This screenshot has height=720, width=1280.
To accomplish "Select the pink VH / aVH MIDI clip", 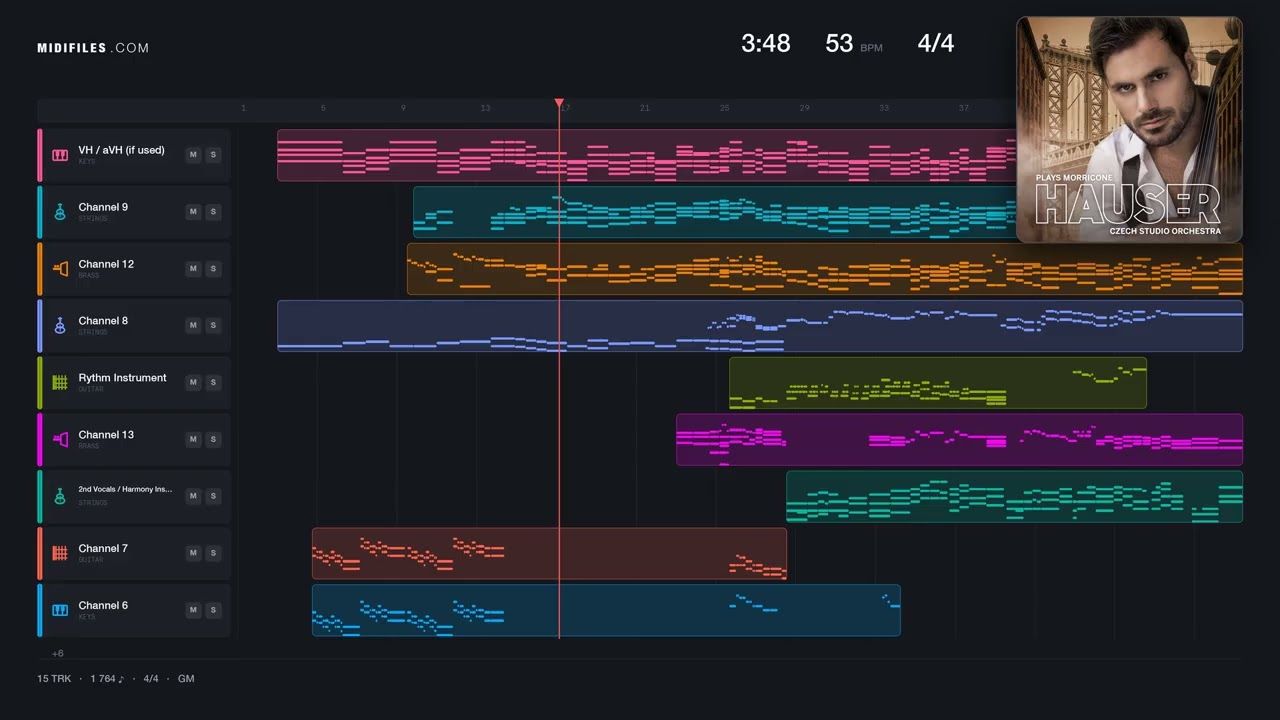I will point(646,155).
